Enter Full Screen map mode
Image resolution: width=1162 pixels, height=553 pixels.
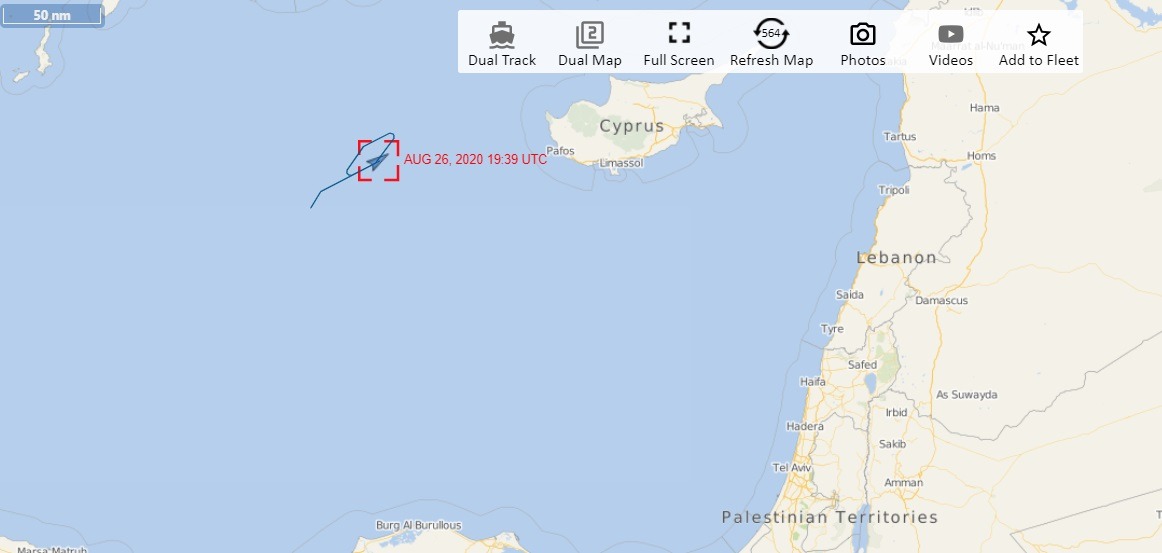[679, 33]
